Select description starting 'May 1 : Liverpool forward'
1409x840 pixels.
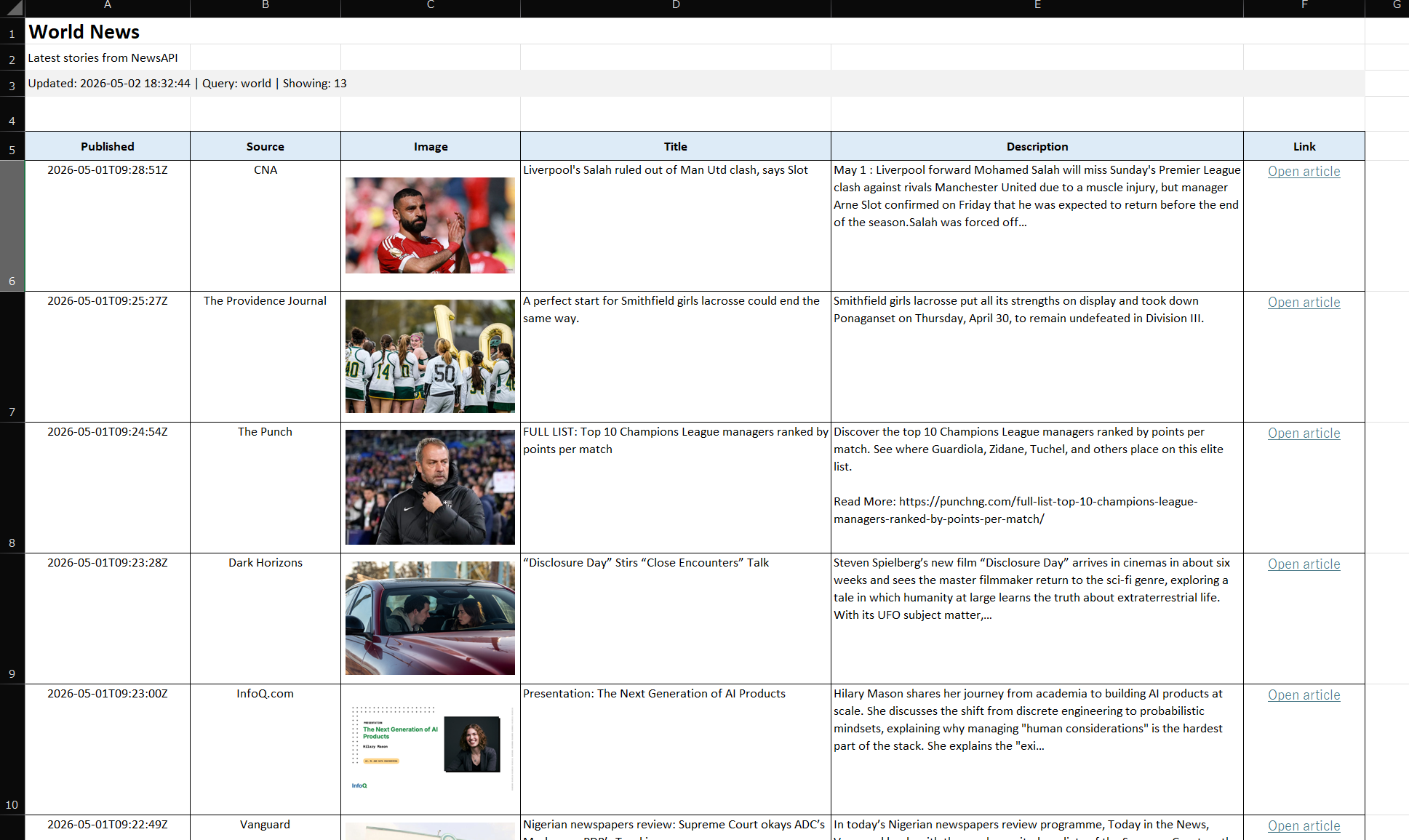click(1037, 226)
